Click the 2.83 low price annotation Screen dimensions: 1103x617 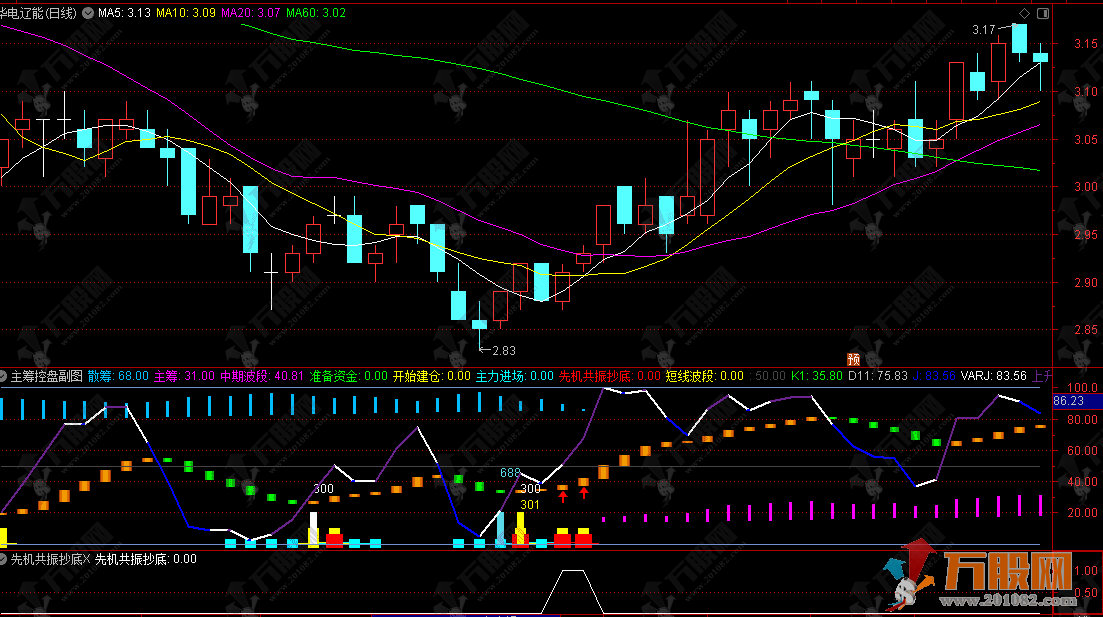(503, 350)
